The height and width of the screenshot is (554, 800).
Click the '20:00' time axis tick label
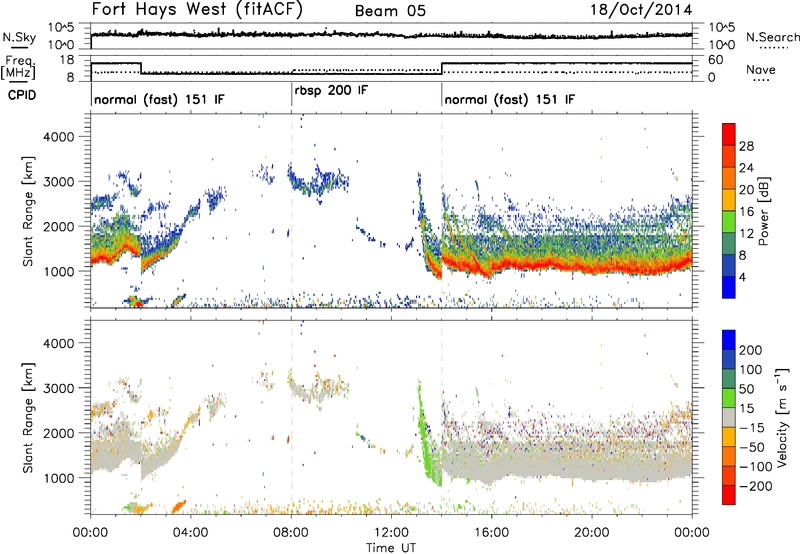click(x=591, y=533)
